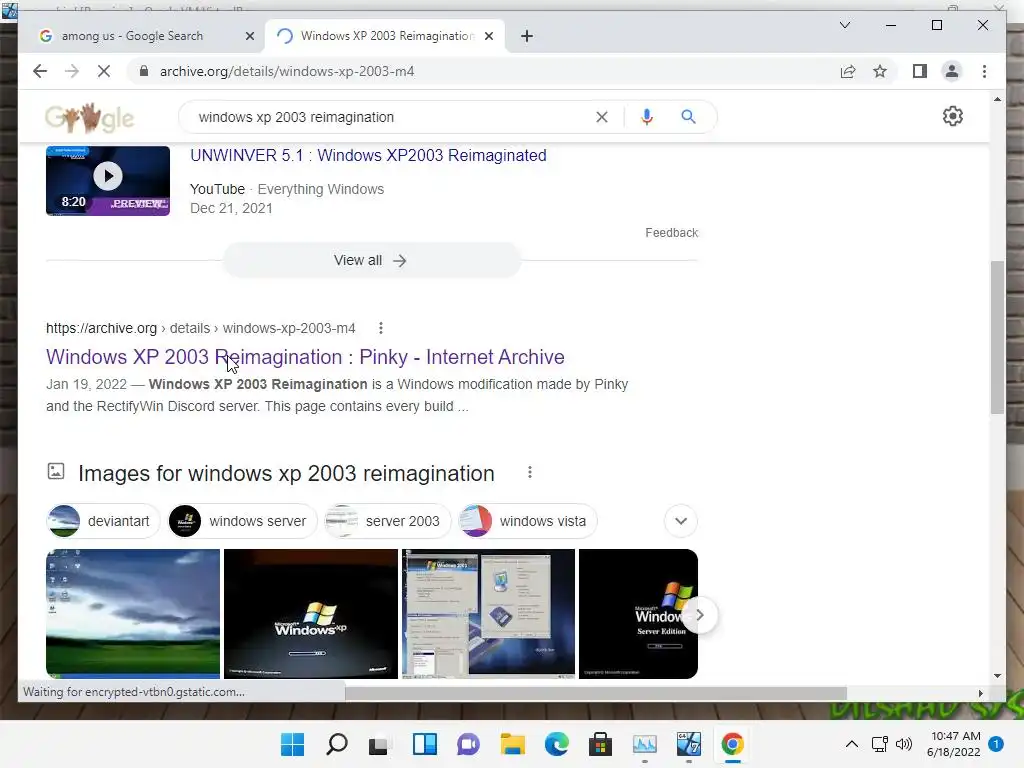Open Windows Start menu

click(x=292, y=744)
